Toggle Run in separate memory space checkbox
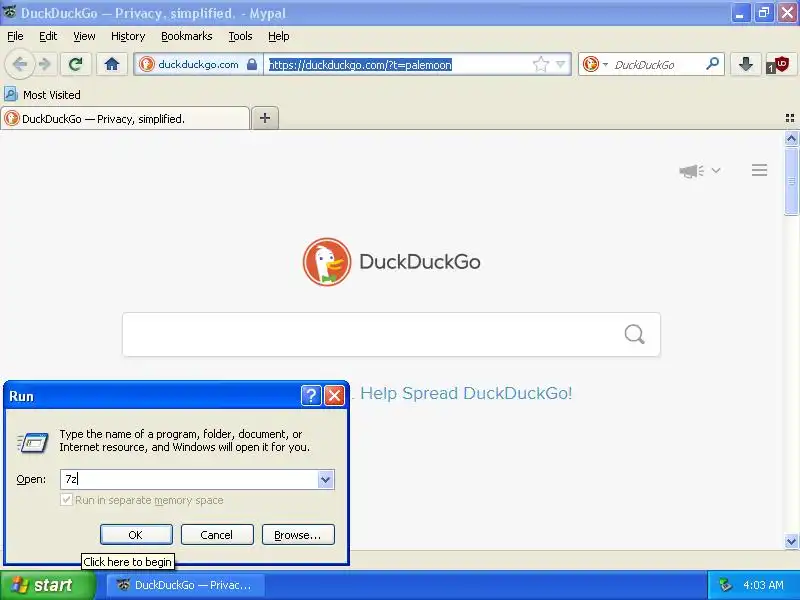The height and width of the screenshot is (600, 800). [x=66, y=500]
